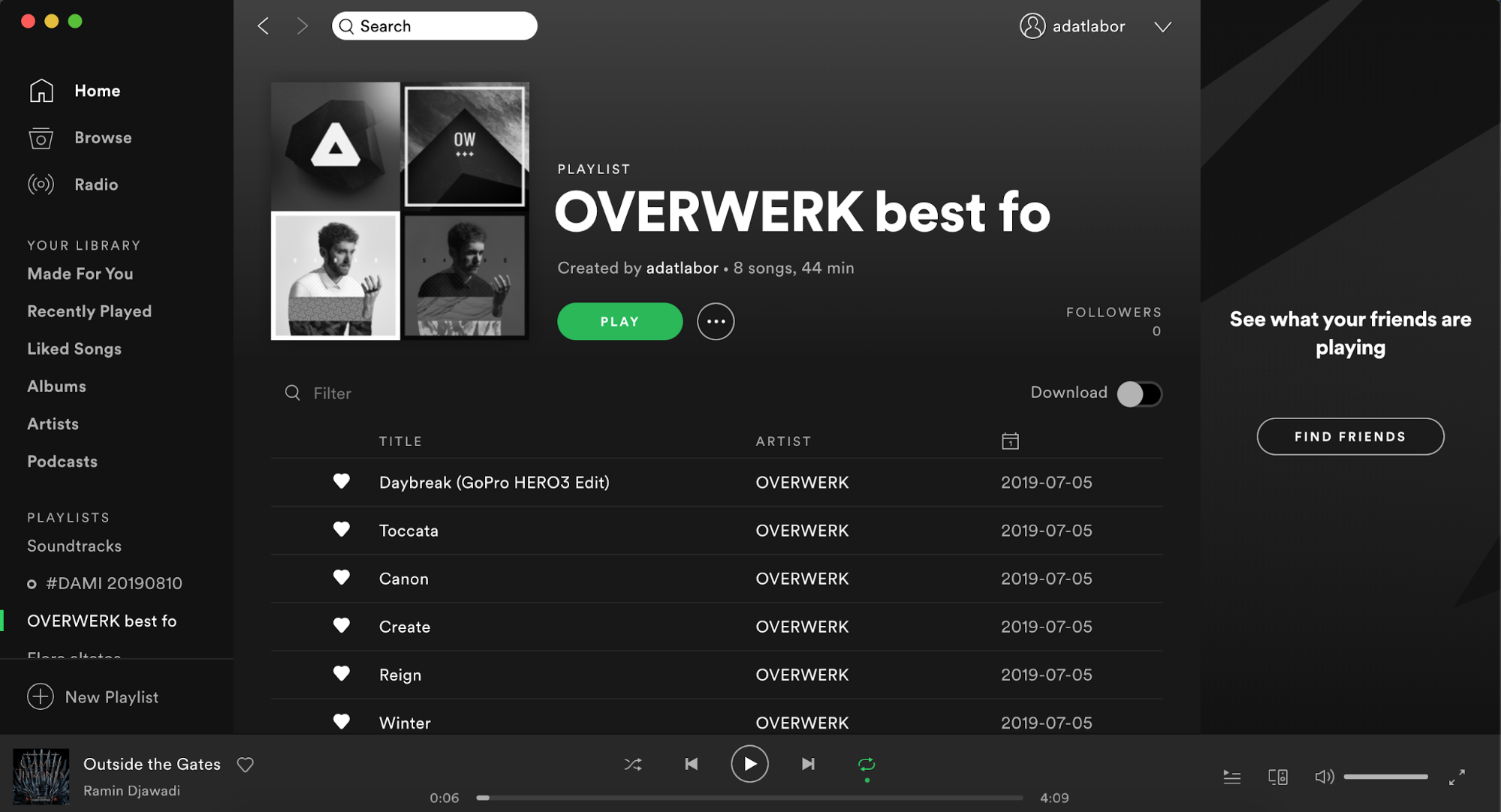Unlike Daybreak (GoPro HERO3 Edit) heart
Viewport: 1501px width, 812px height.
coord(342,482)
